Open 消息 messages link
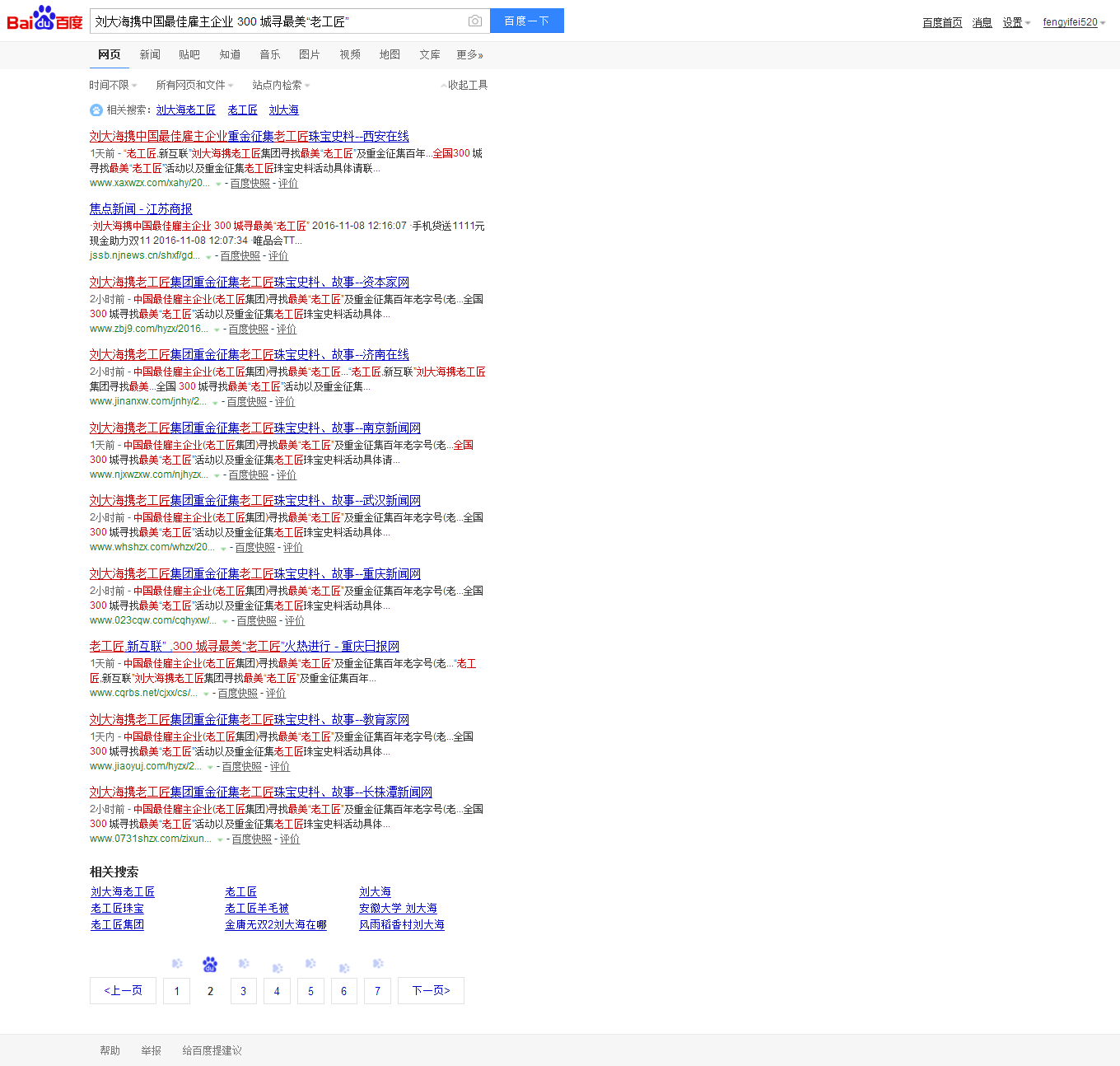Image resolution: width=1120 pixels, height=1066 pixels. click(x=982, y=23)
